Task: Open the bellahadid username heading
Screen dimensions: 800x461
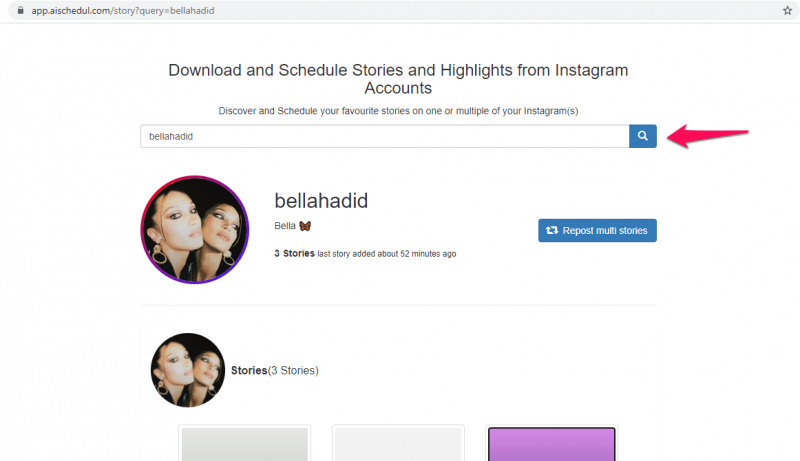Action: tap(321, 201)
